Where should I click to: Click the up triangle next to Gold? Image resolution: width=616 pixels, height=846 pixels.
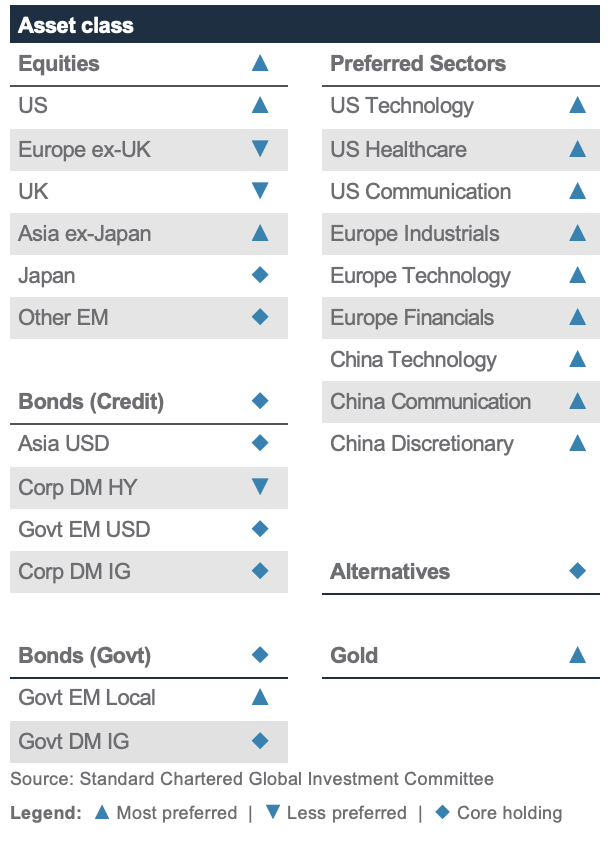pos(577,655)
